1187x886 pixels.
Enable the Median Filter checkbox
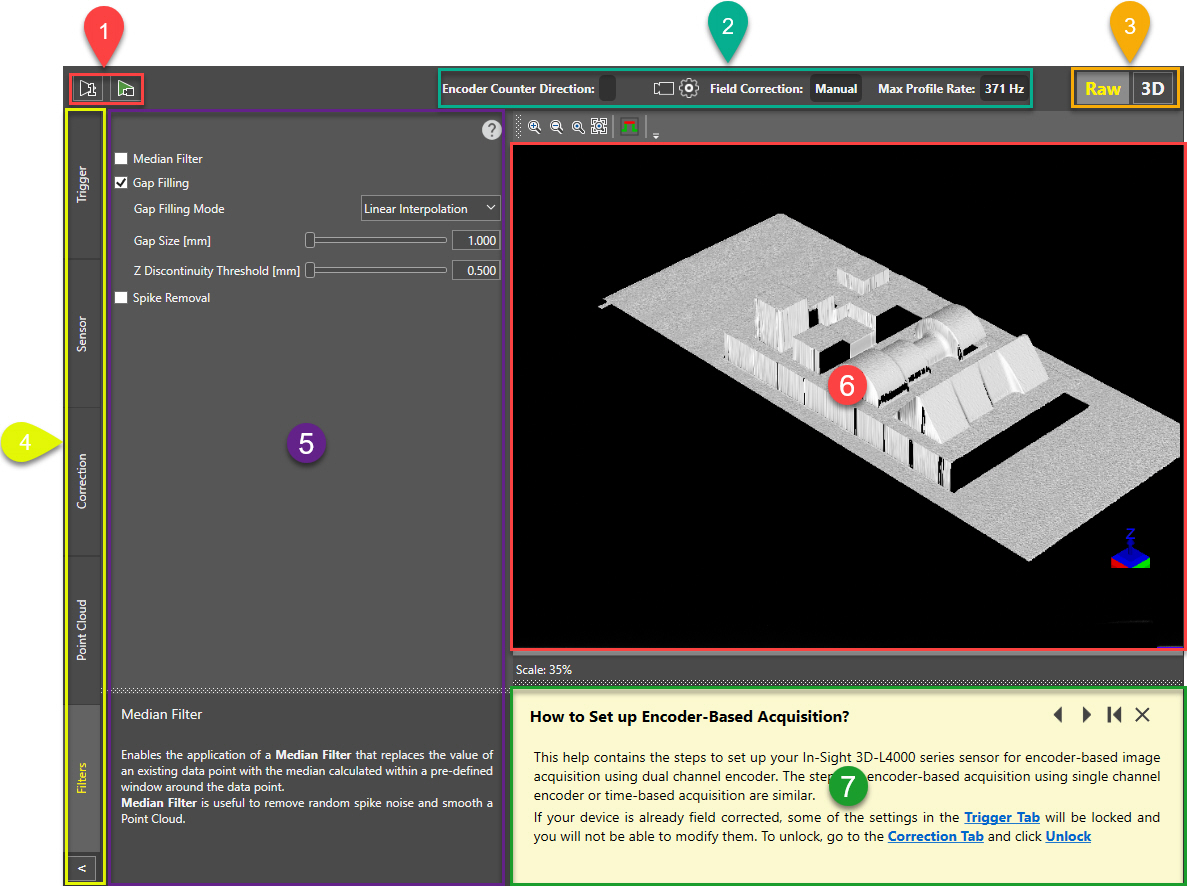[121, 159]
